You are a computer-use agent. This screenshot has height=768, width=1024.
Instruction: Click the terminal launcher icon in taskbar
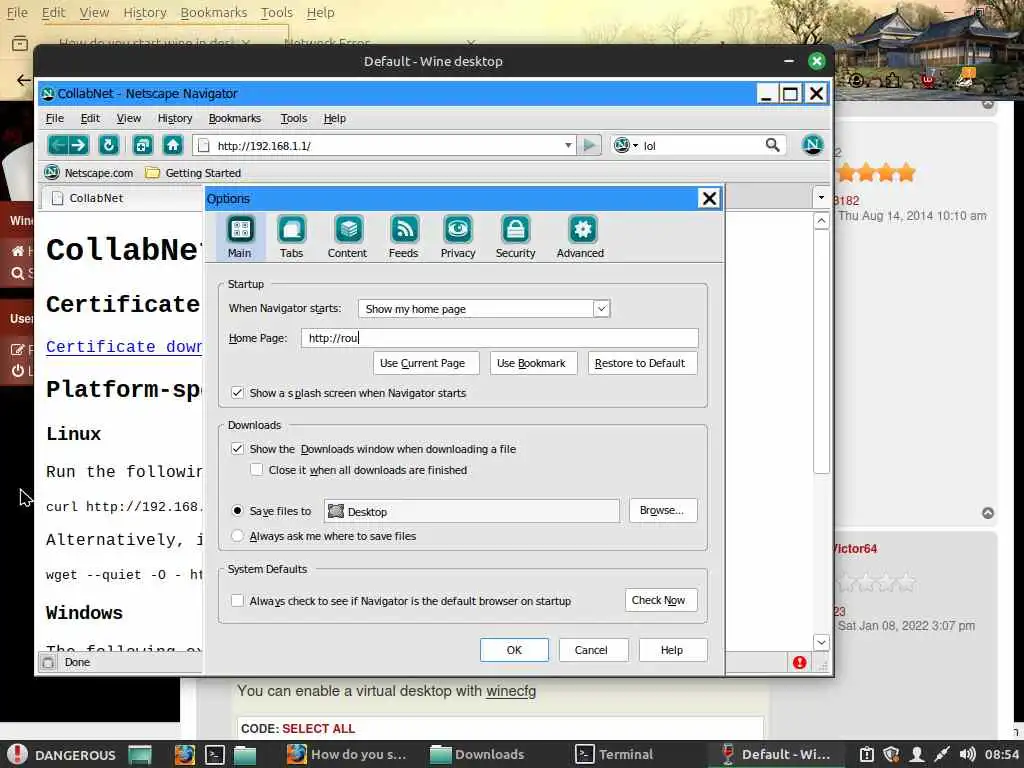tap(215, 755)
